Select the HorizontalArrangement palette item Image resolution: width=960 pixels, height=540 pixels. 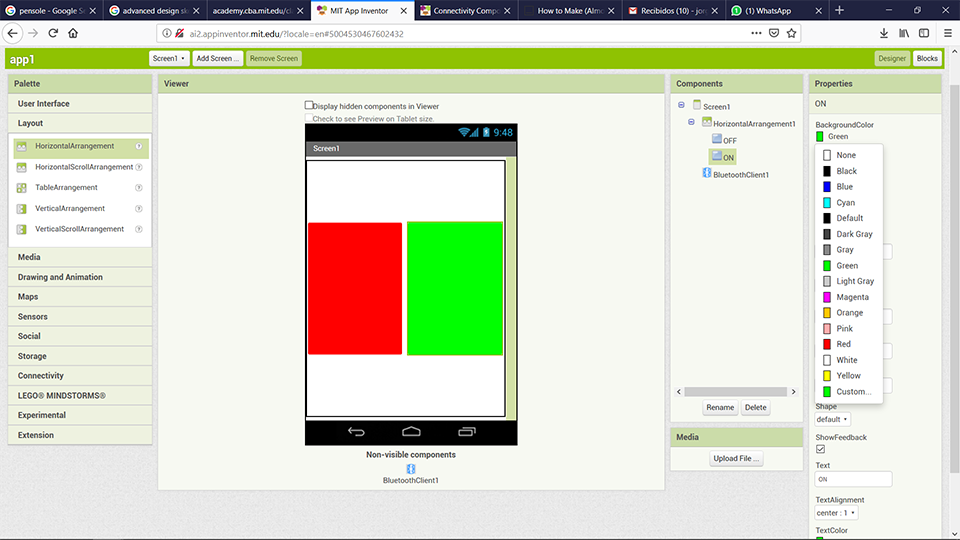tap(81, 146)
